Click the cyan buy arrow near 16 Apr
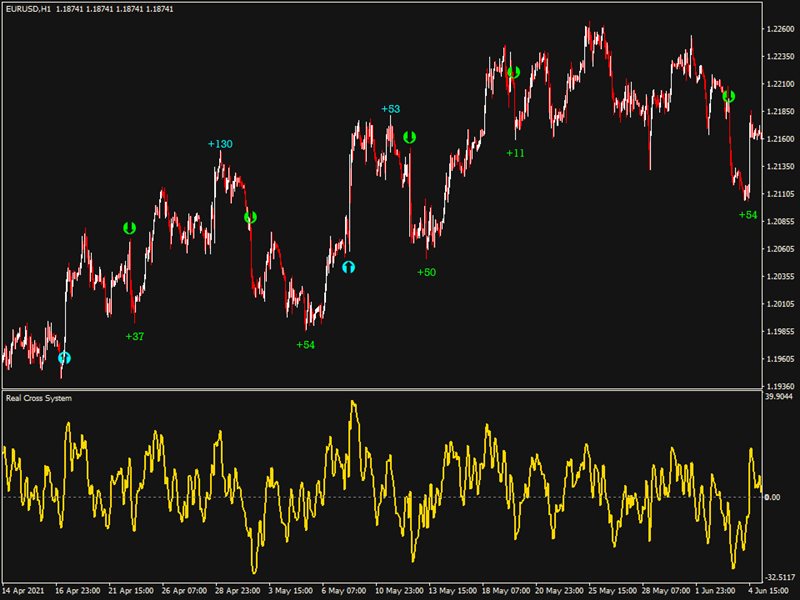 65,357
